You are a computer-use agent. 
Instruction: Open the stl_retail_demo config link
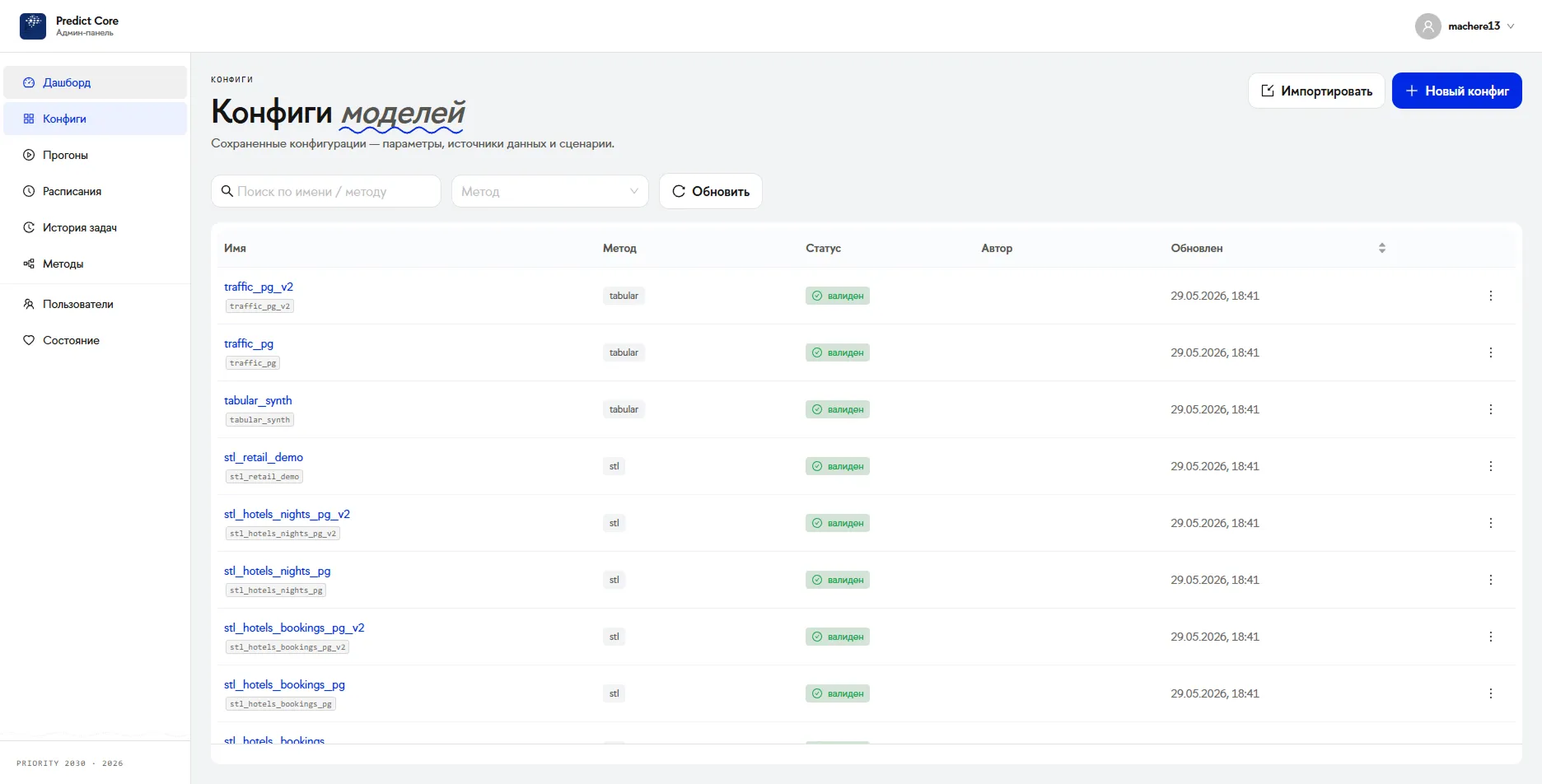pyautogui.click(x=264, y=457)
